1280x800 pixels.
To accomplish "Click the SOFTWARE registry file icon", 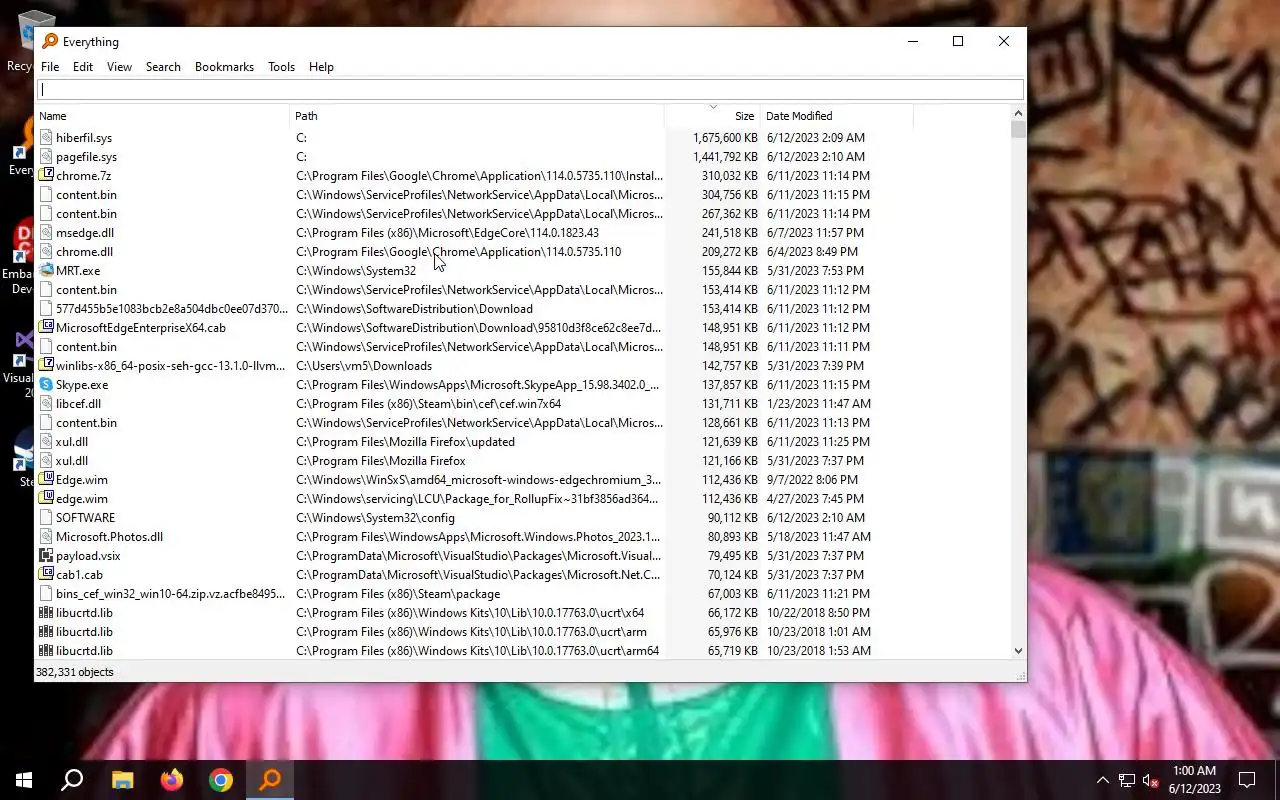I will point(46,517).
